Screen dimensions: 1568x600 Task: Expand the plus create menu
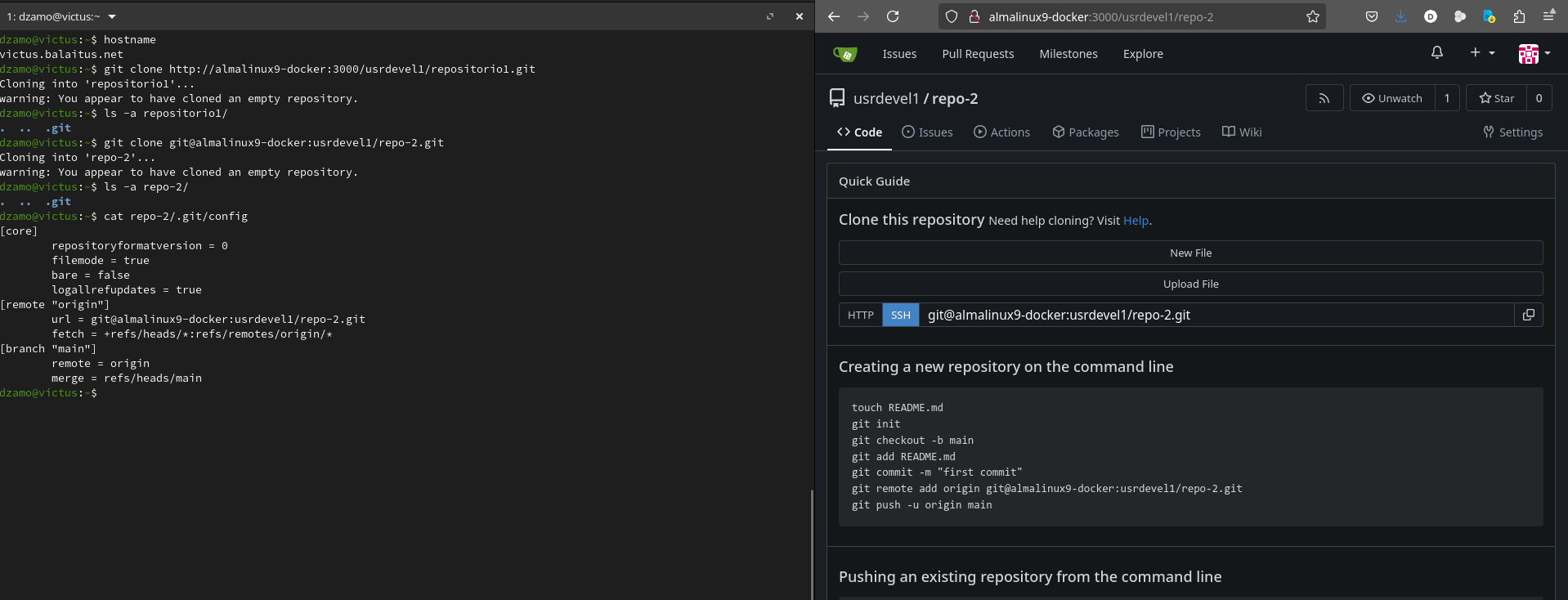[x=1481, y=53]
